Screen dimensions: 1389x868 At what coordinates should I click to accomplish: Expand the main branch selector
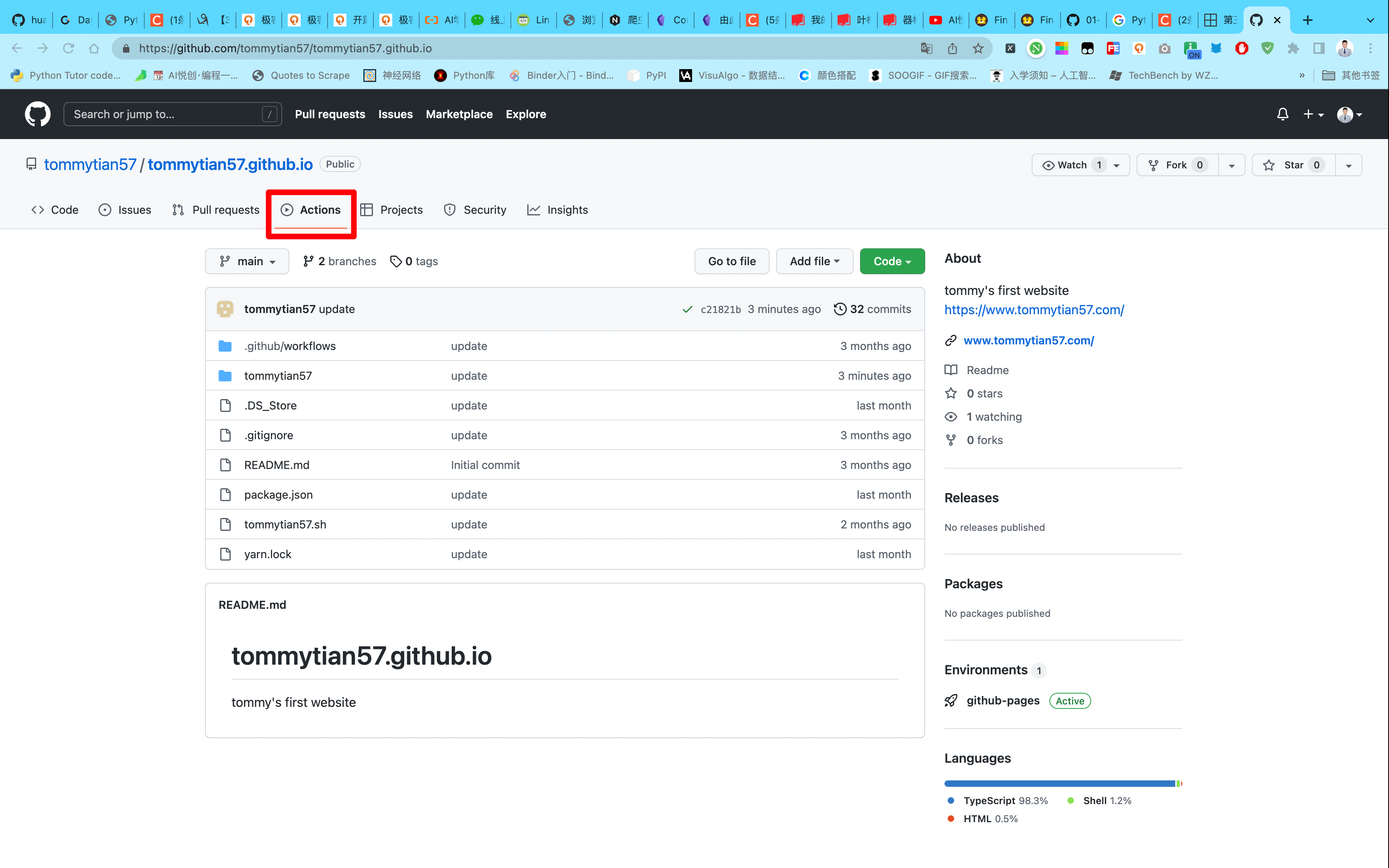(247, 261)
